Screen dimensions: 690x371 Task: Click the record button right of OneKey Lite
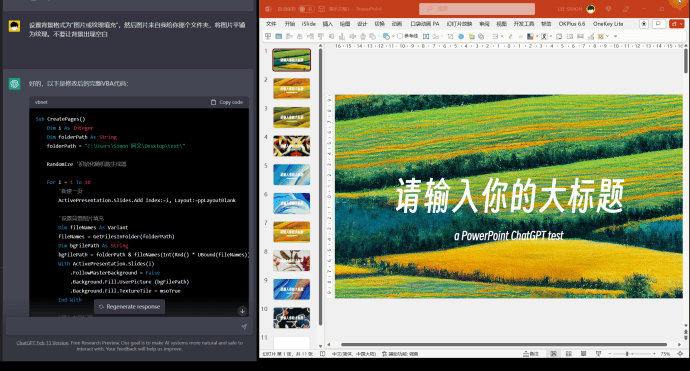pos(644,24)
